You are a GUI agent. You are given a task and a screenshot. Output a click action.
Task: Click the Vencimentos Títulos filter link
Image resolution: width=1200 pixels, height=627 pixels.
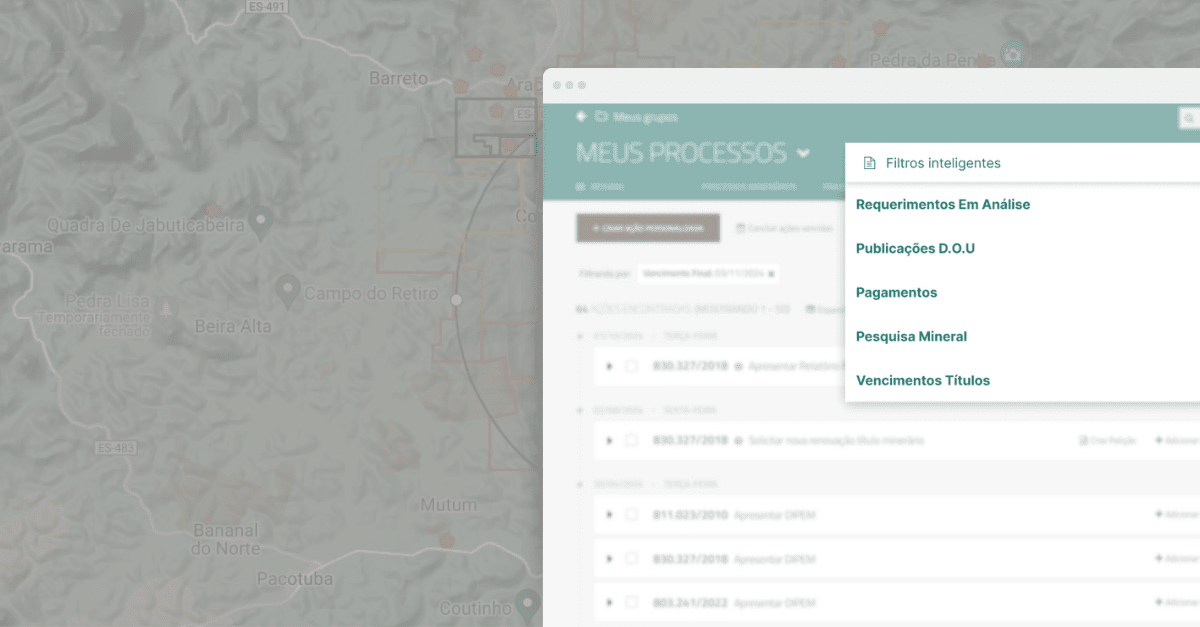point(923,380)
